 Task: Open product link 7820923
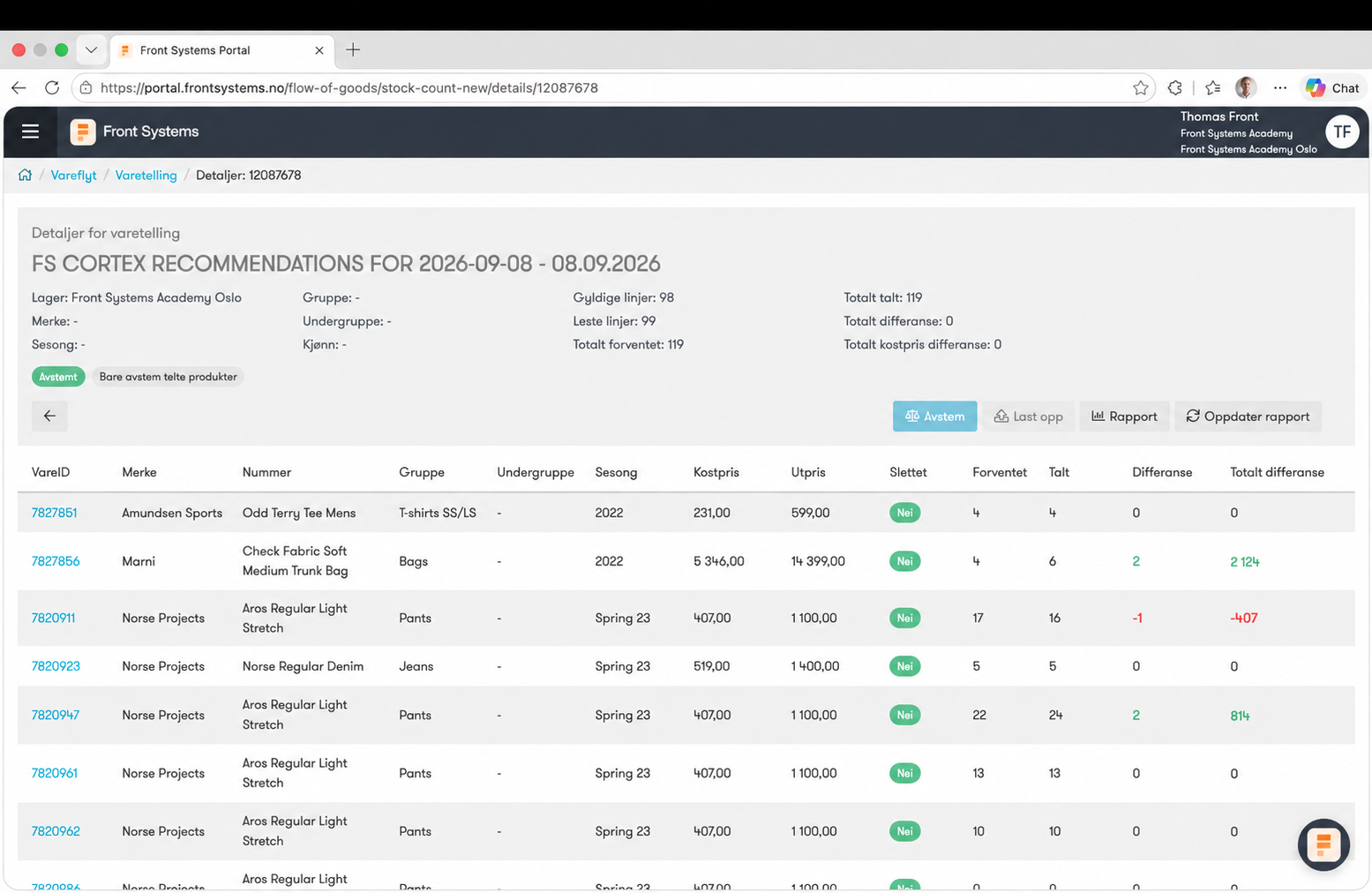pos(55,666)
